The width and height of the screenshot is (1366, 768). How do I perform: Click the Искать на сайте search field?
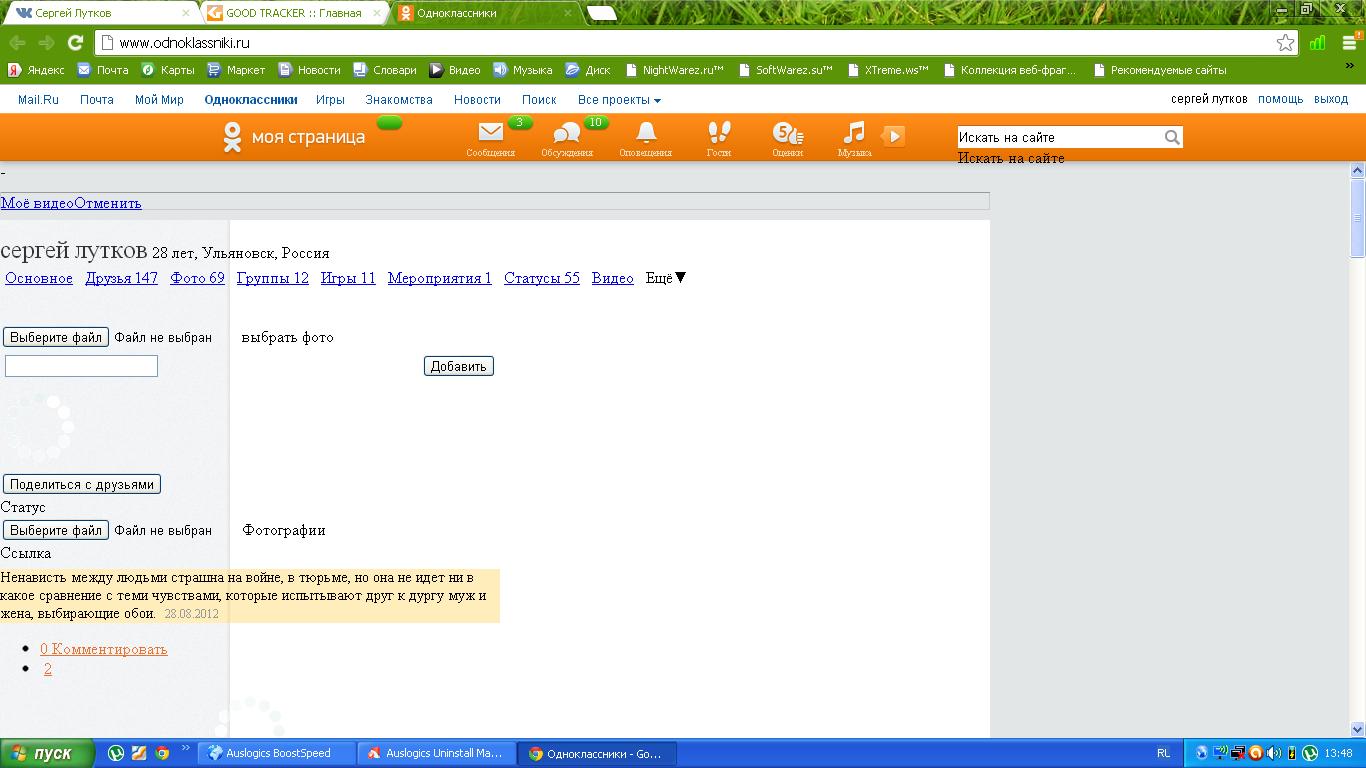click(1058, 138)
